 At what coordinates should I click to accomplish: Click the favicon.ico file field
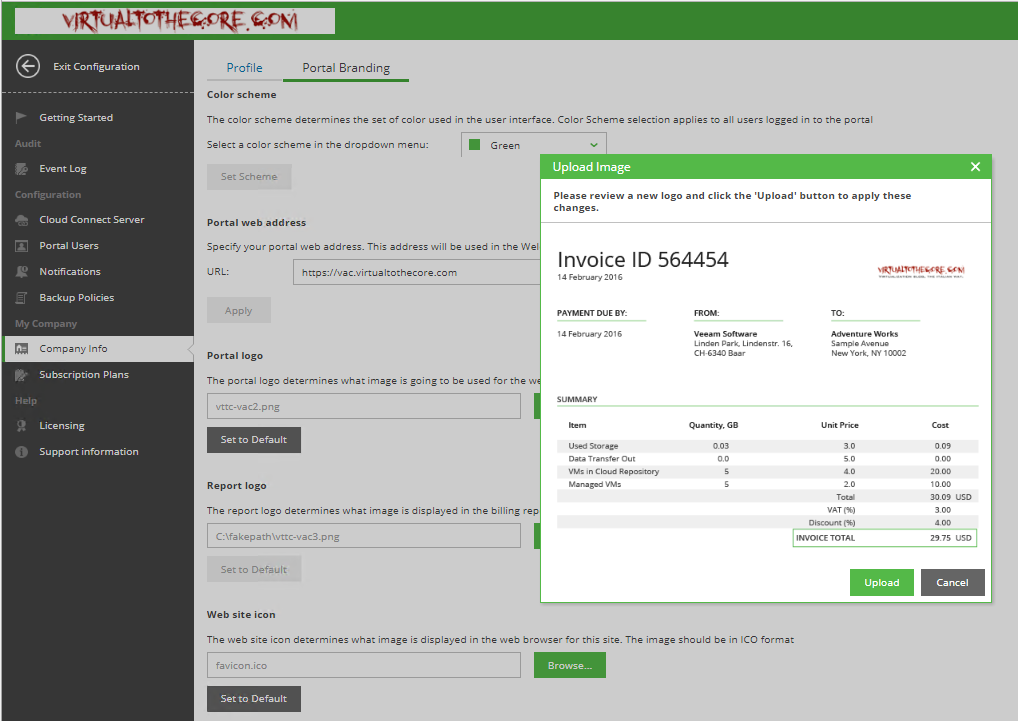364,666
